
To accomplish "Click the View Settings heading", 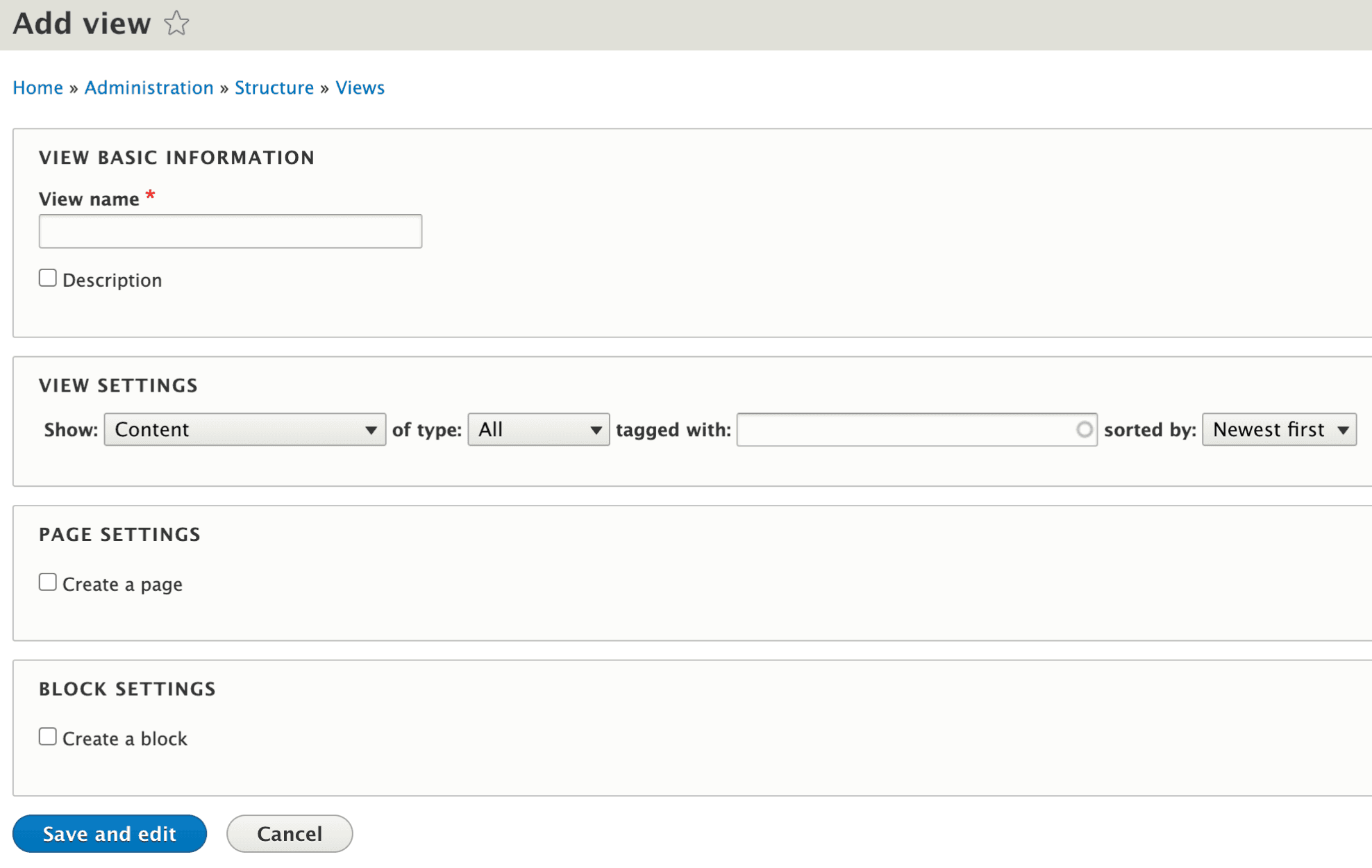I will click(x=119, y=385).
